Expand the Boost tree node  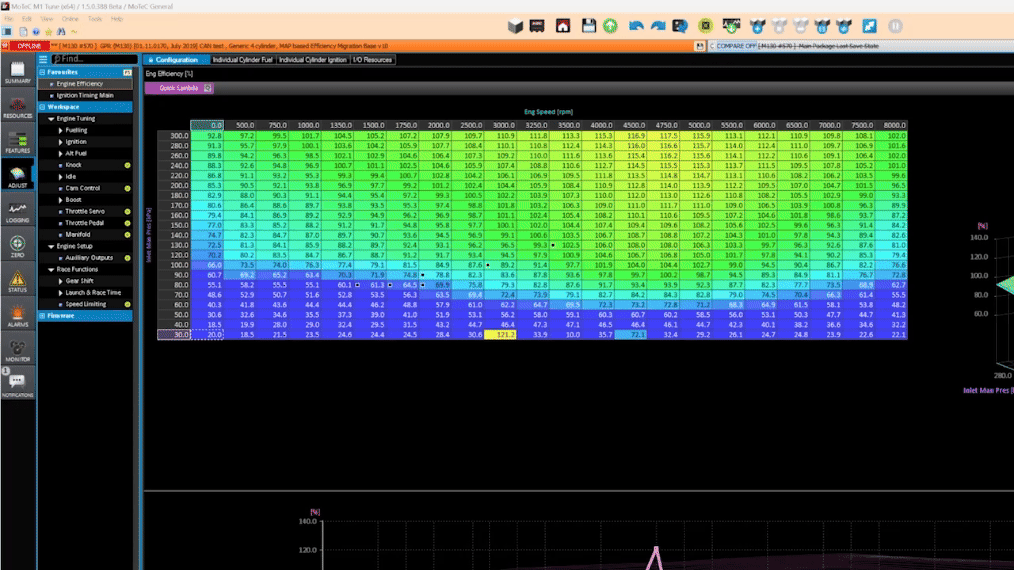[x=61, y=200]
